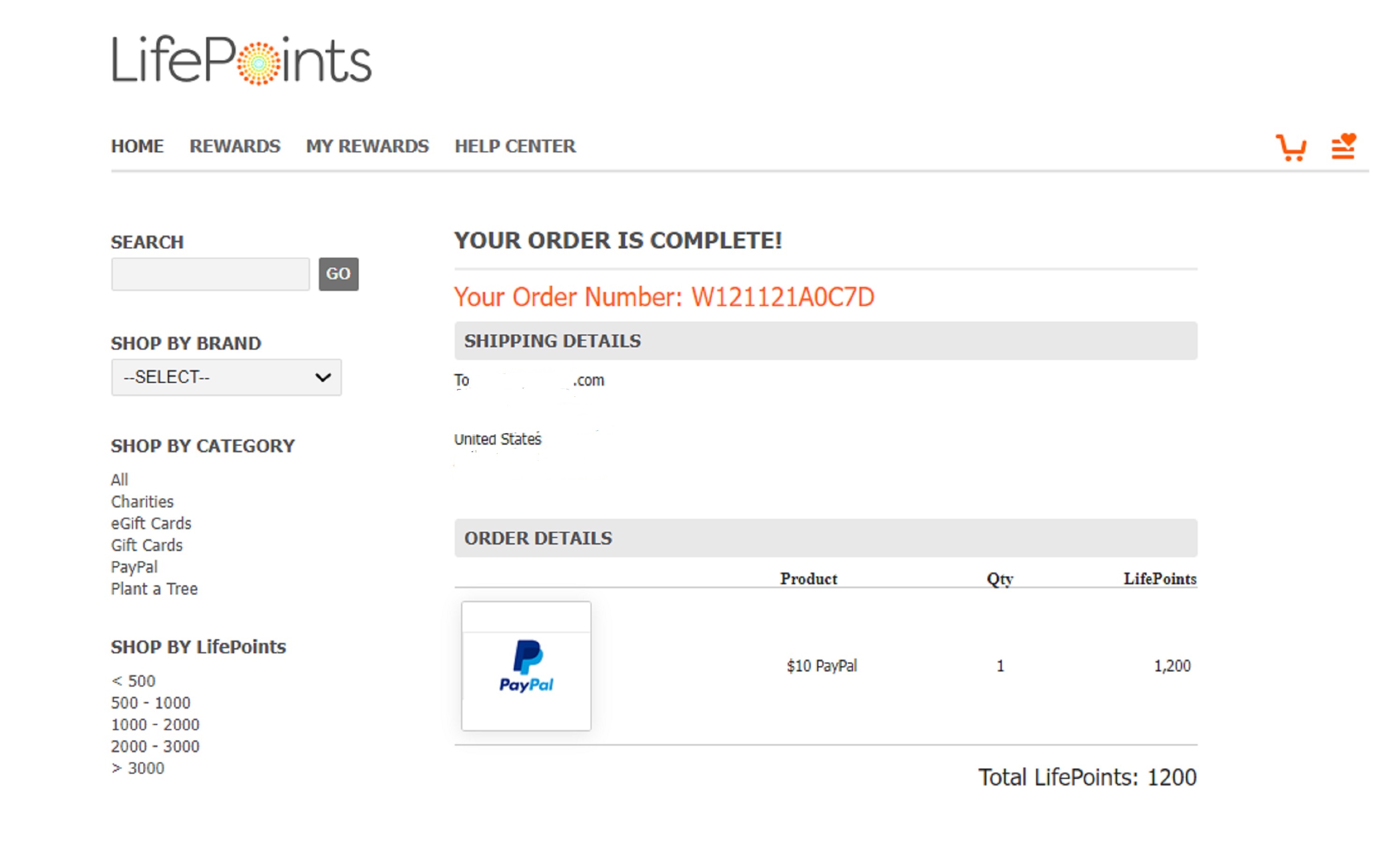Click the YOUR ORDER IS COMPLETE heading
The image size is (1400, 843).
pos(618,240)
